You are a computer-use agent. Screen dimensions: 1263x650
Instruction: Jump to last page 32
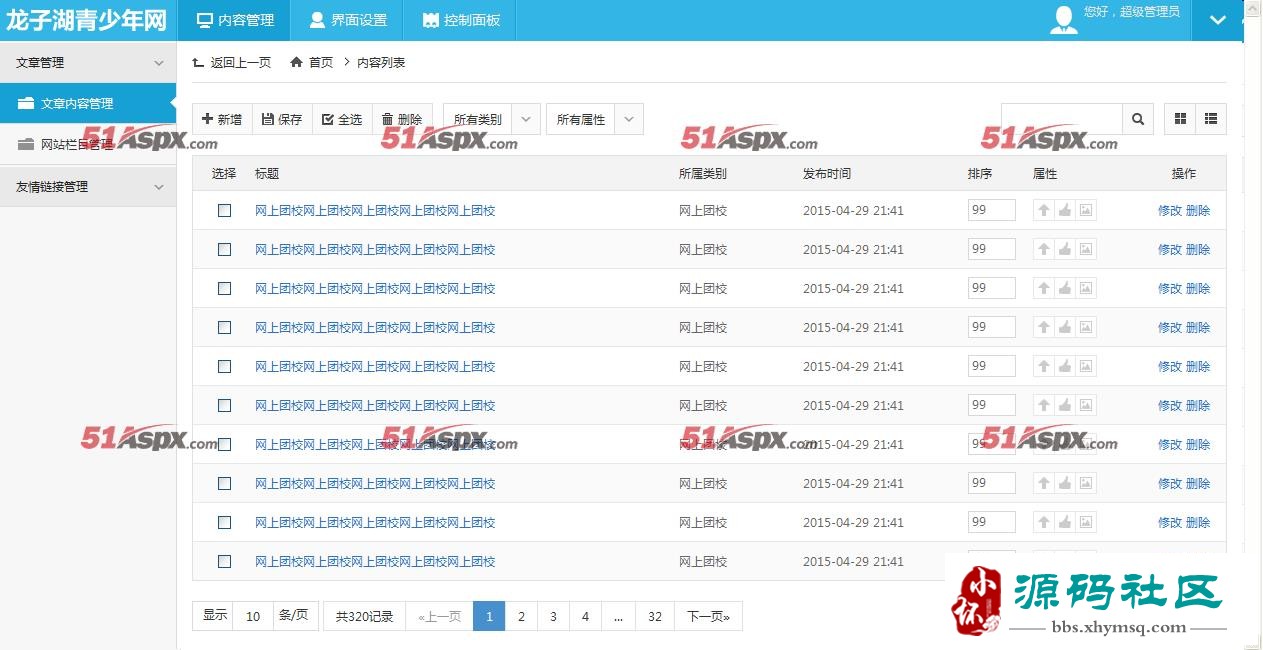point(655,616)
